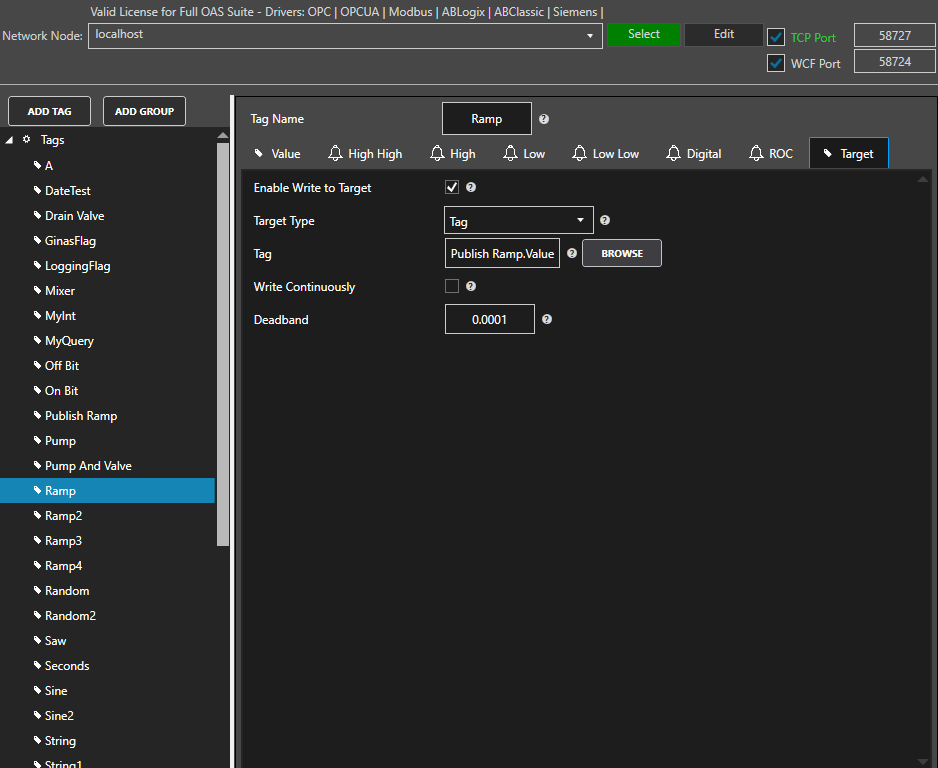The height and width of the screenshot is (768, 938).
Task: Click help icon next to Deadband field
Action: [547, 320]
